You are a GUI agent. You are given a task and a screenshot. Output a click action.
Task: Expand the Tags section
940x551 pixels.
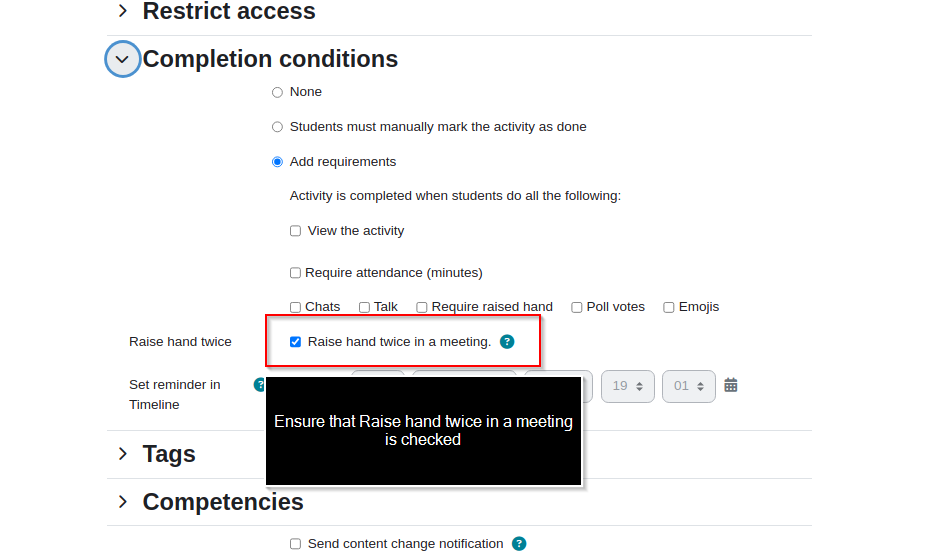[x=123, y=454]
